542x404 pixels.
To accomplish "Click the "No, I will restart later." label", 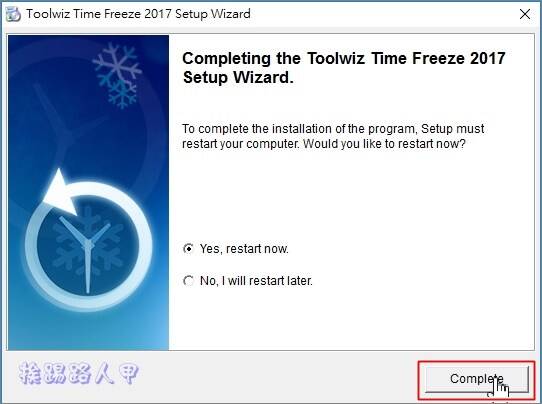I will tap(256, 281).
